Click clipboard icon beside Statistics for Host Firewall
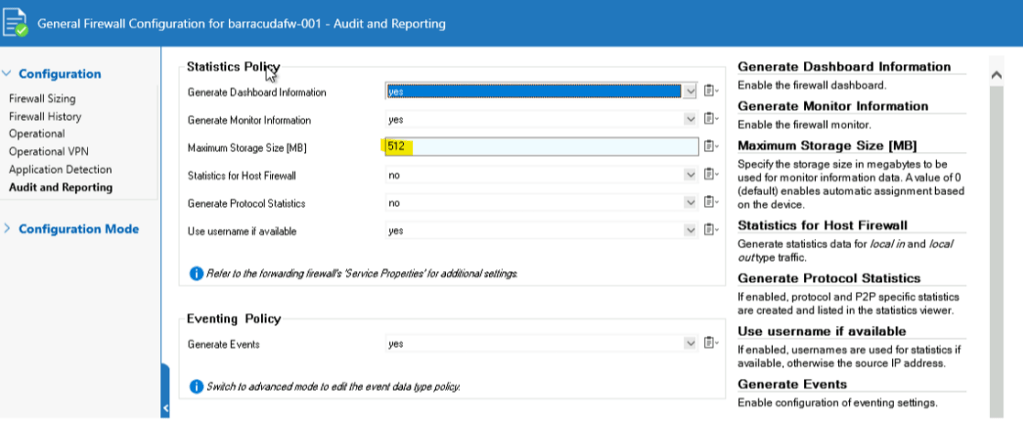 (x=709, y=175)
